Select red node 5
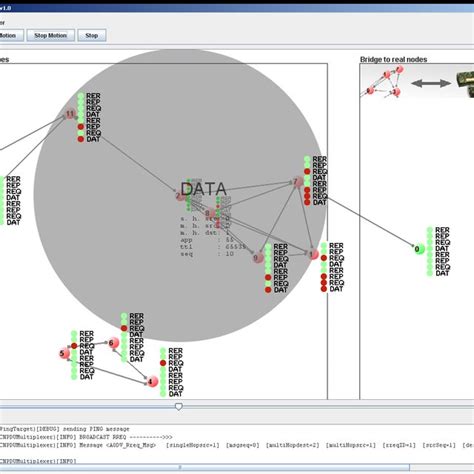 pos(64,353)
